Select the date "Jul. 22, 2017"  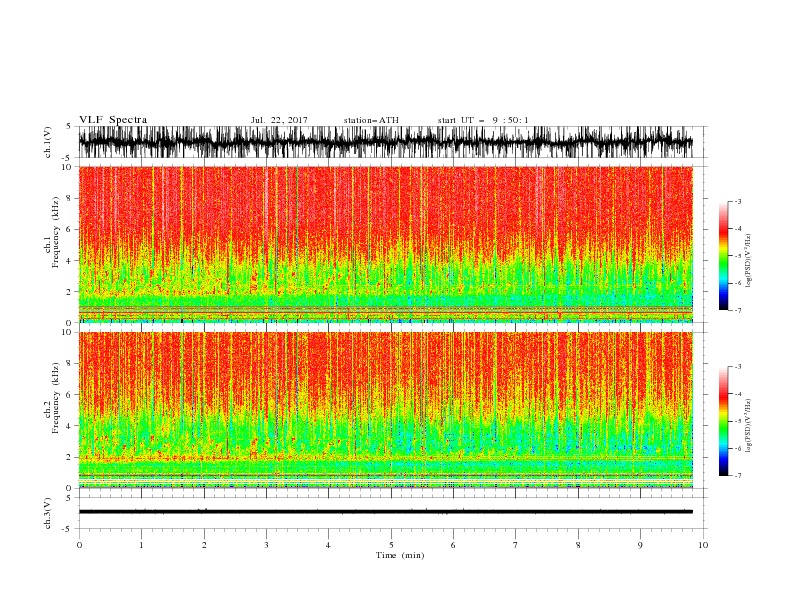pos(279,120)
